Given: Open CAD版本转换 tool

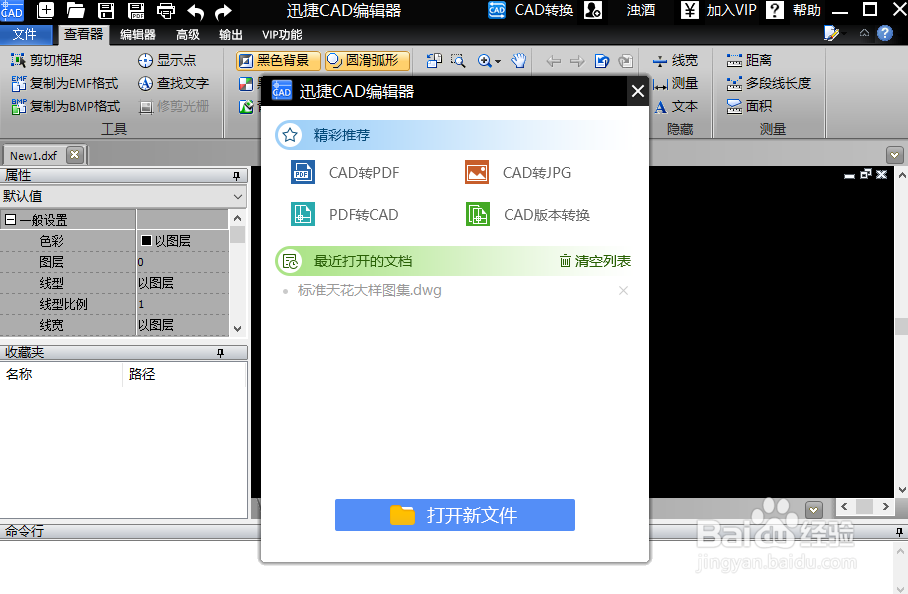Looking at the screenshot, I should pos(528,215).
